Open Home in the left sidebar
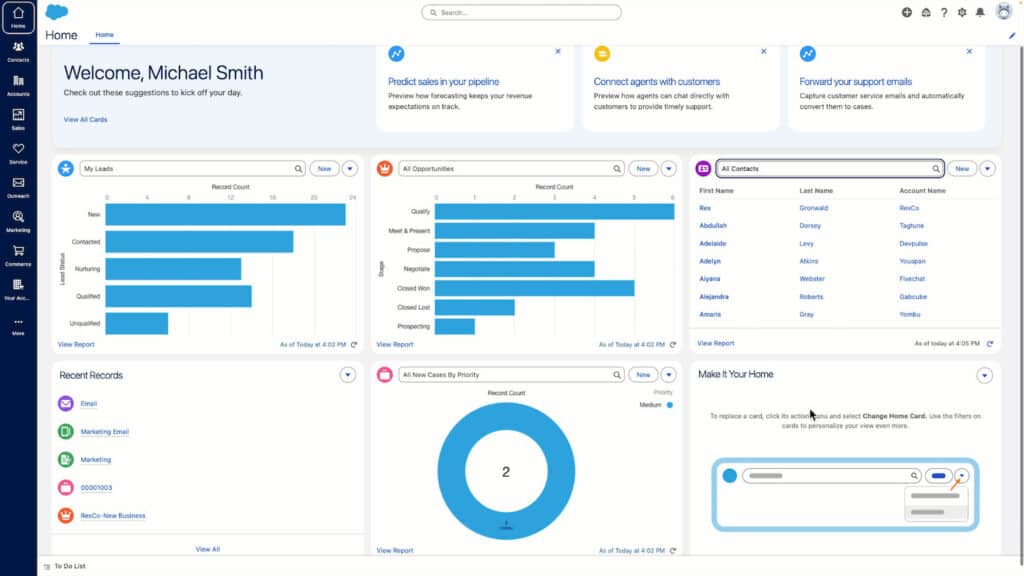The width and height of the screenshot is (1024, 576). [18, 18]
